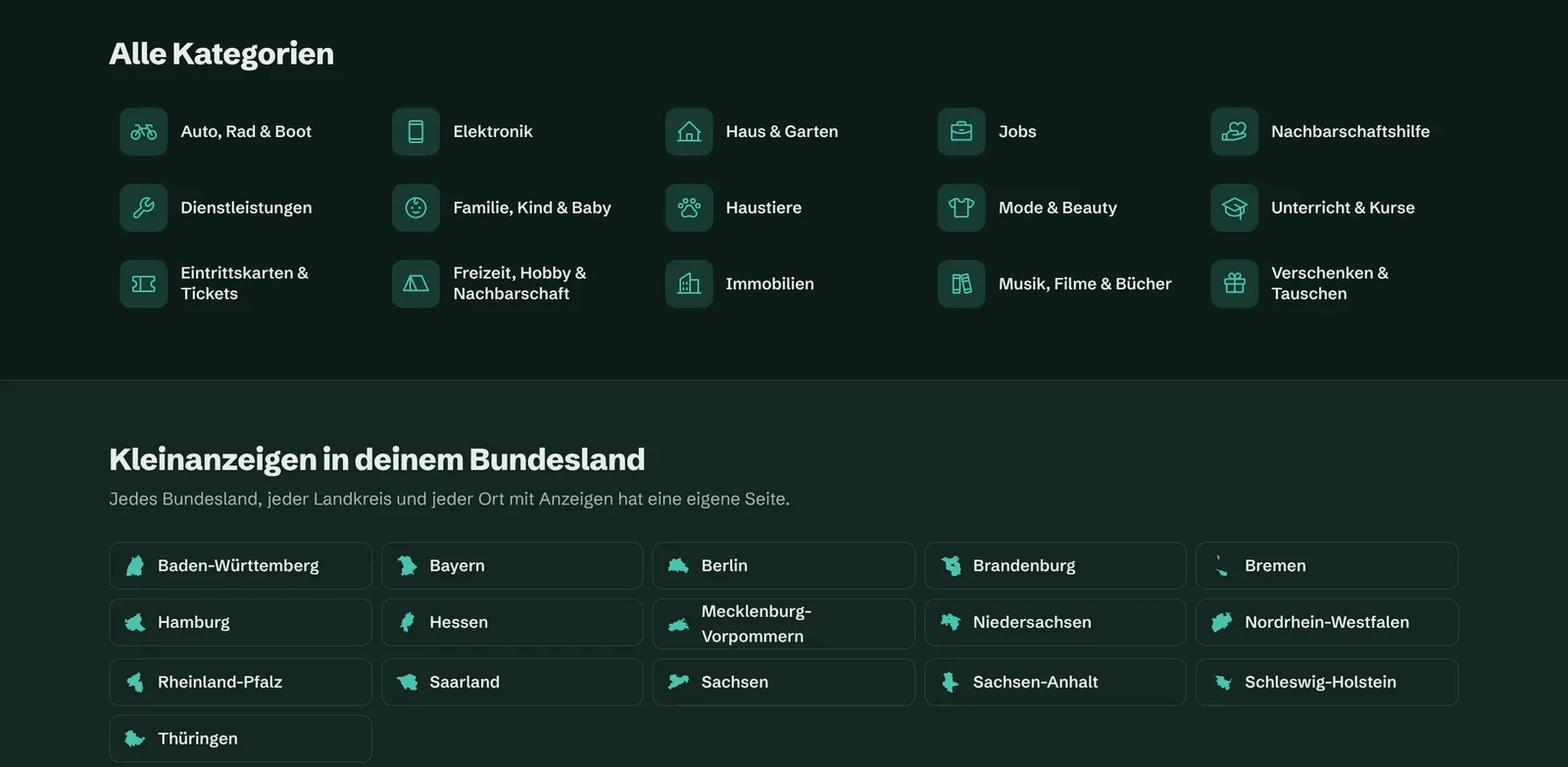The height and width of the screenshot is (767, 1568).
Task: Go to Schleswig-Holstein classifieds
Action: coord(1327,683)
